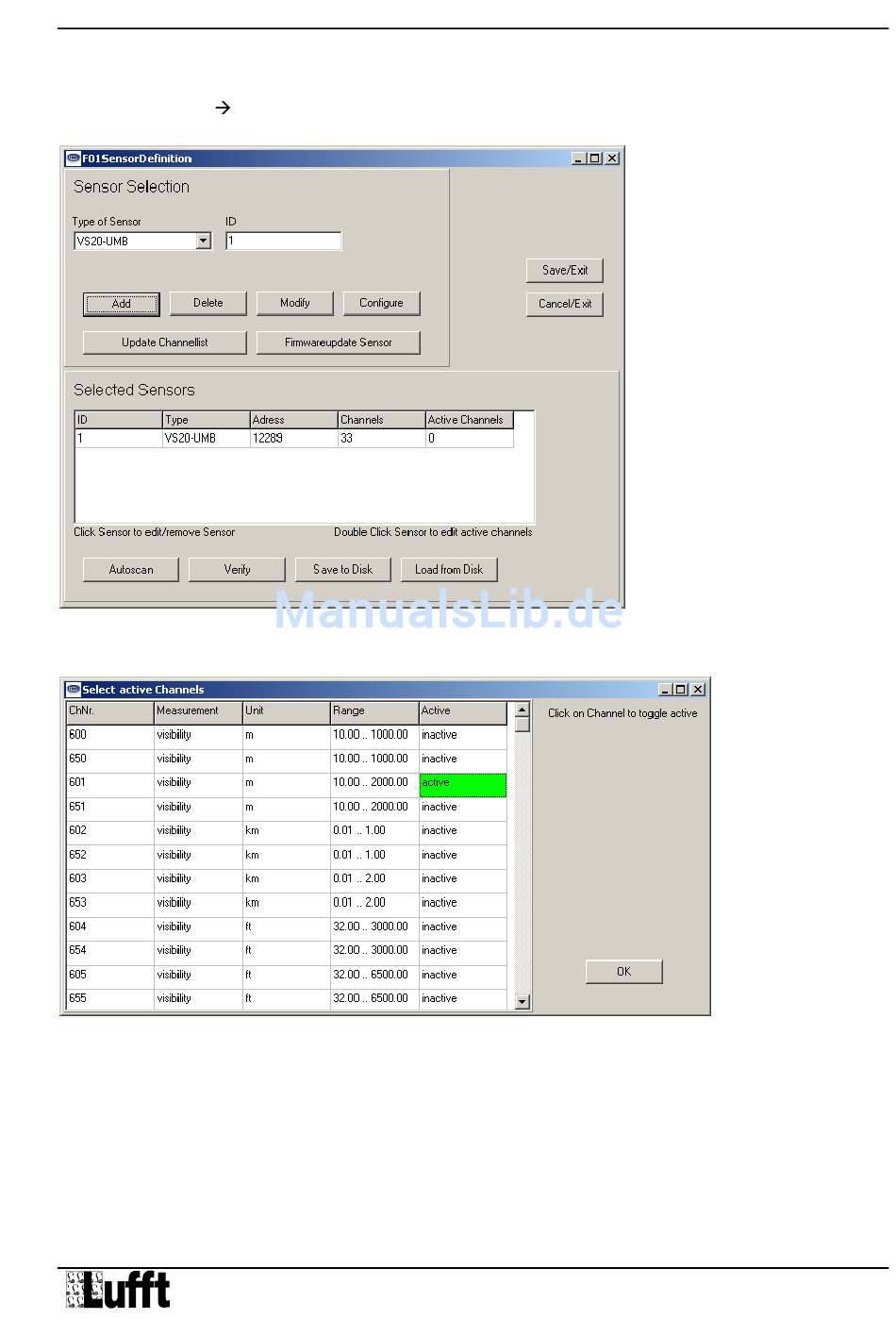This screenshot has width=896, height=1319.
Task: Click Unit column header
Action: coord(287,711)
